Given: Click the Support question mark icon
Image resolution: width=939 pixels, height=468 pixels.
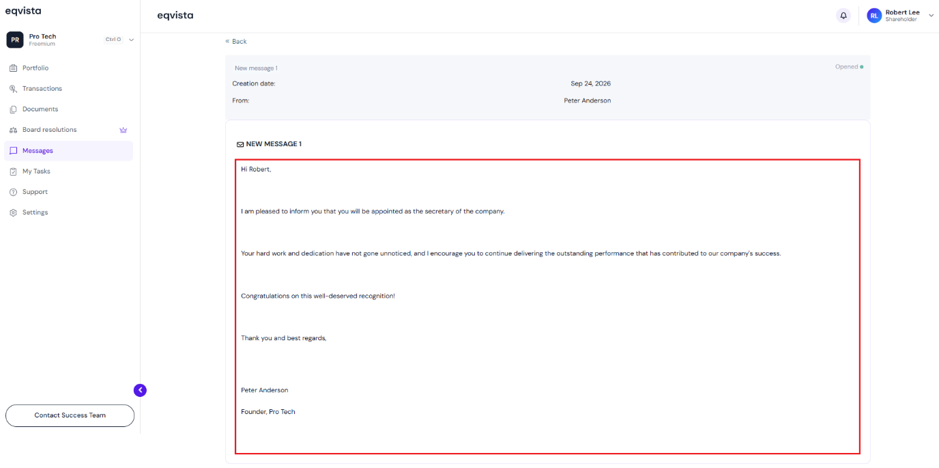Looking at the screenshot, I should click(13, 192).
